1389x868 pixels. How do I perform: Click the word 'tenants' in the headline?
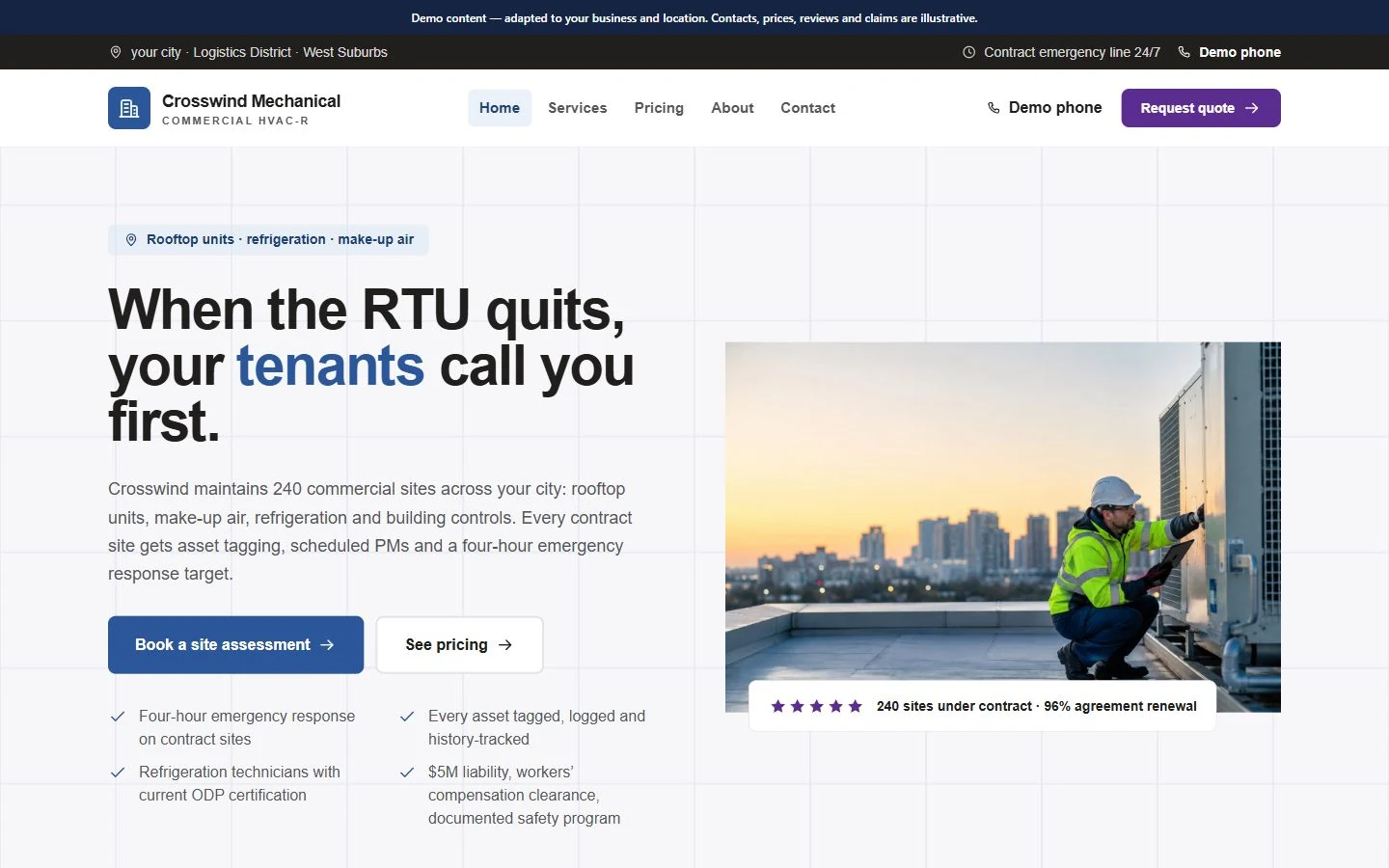[330, 366]
